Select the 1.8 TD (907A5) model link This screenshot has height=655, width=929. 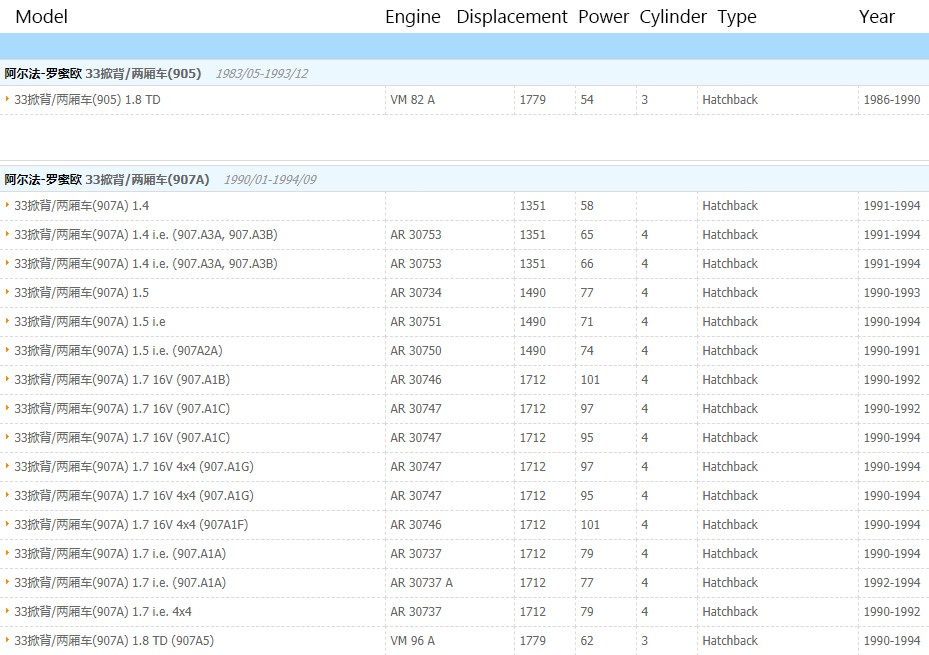(x=114, y=641)
